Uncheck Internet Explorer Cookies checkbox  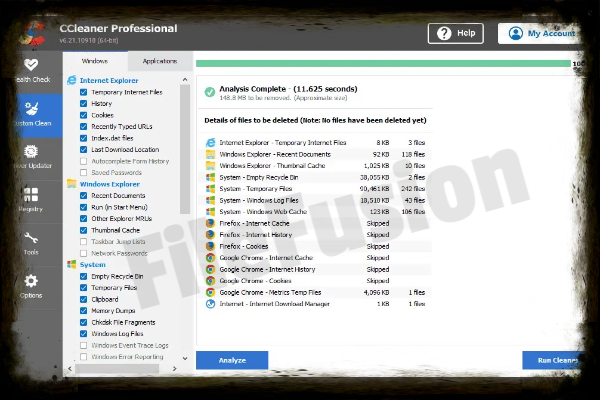(83, 115)
